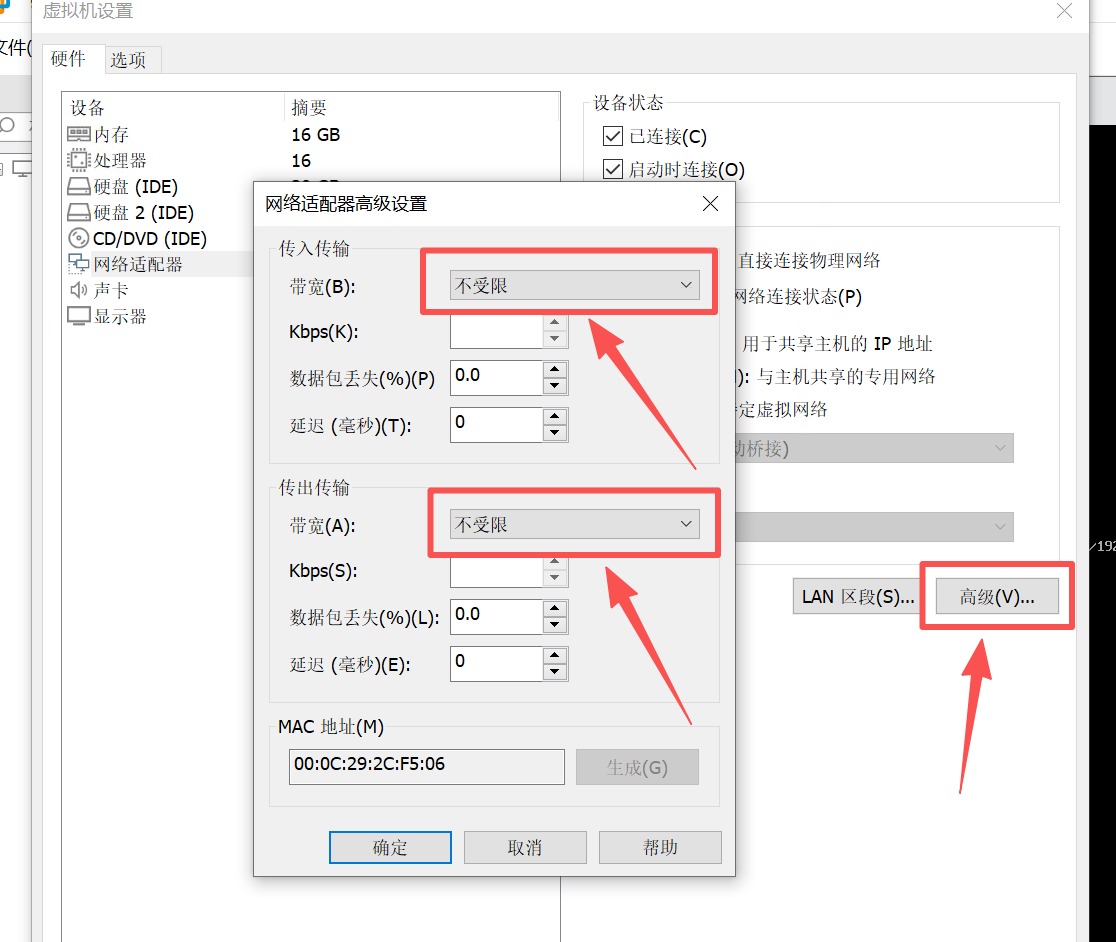Increase incoming 数据包丢失(%)(P) value
The image size is (1116, 942).
click(x=554, y=369)
